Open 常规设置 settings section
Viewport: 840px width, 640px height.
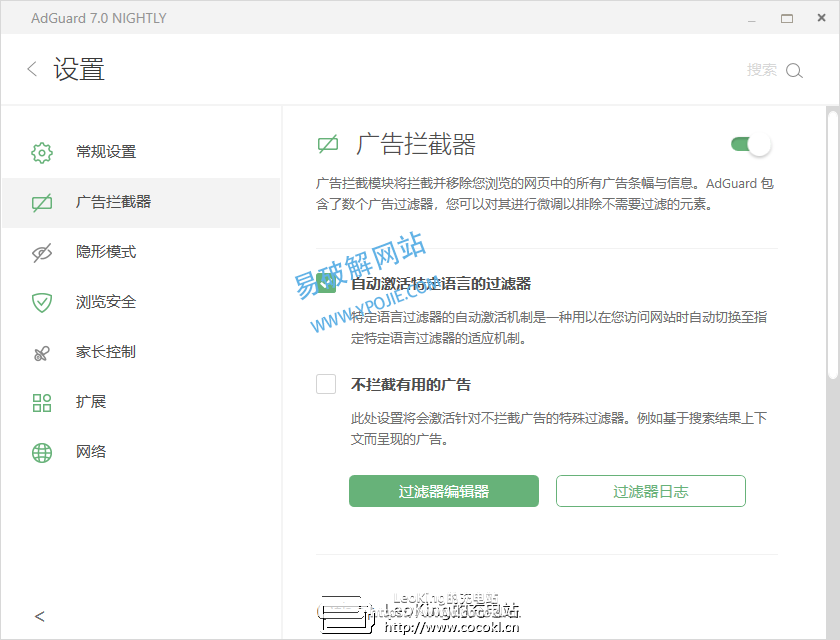141,153
